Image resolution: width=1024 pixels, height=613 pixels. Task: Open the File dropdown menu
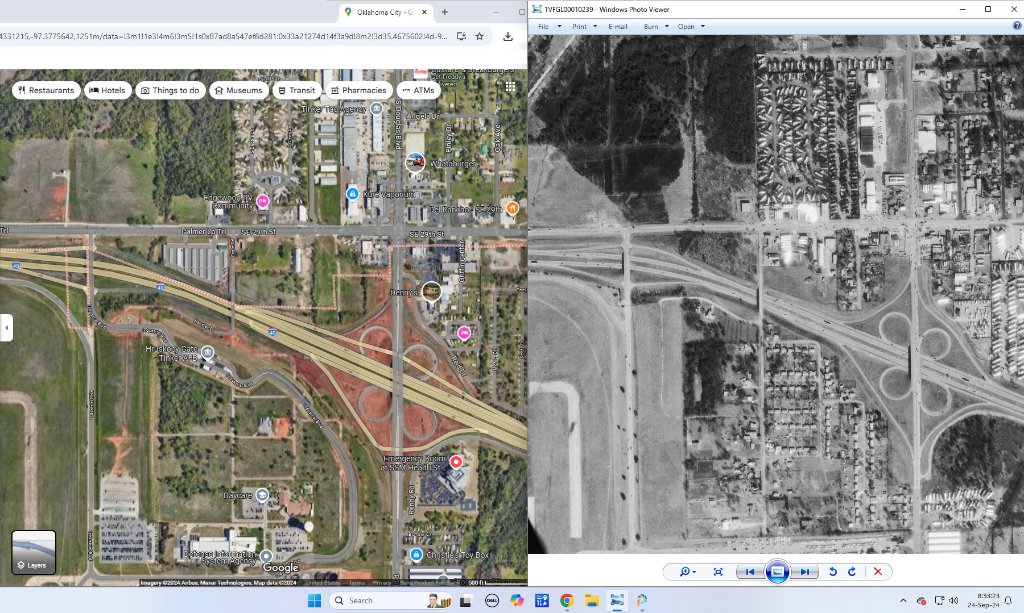[546, 26]
